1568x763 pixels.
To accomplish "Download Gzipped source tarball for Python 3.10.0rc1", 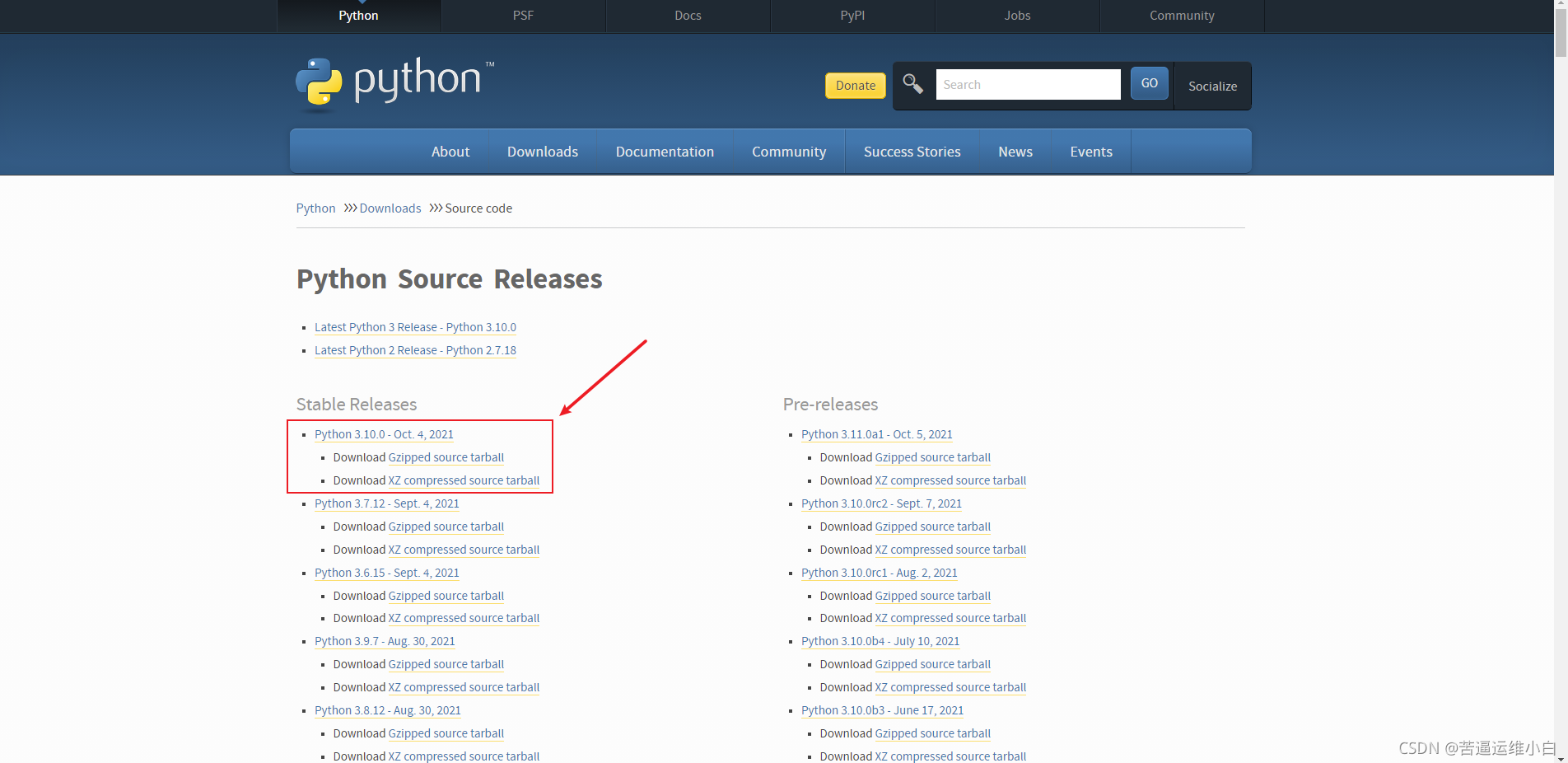I will (932, 596).
